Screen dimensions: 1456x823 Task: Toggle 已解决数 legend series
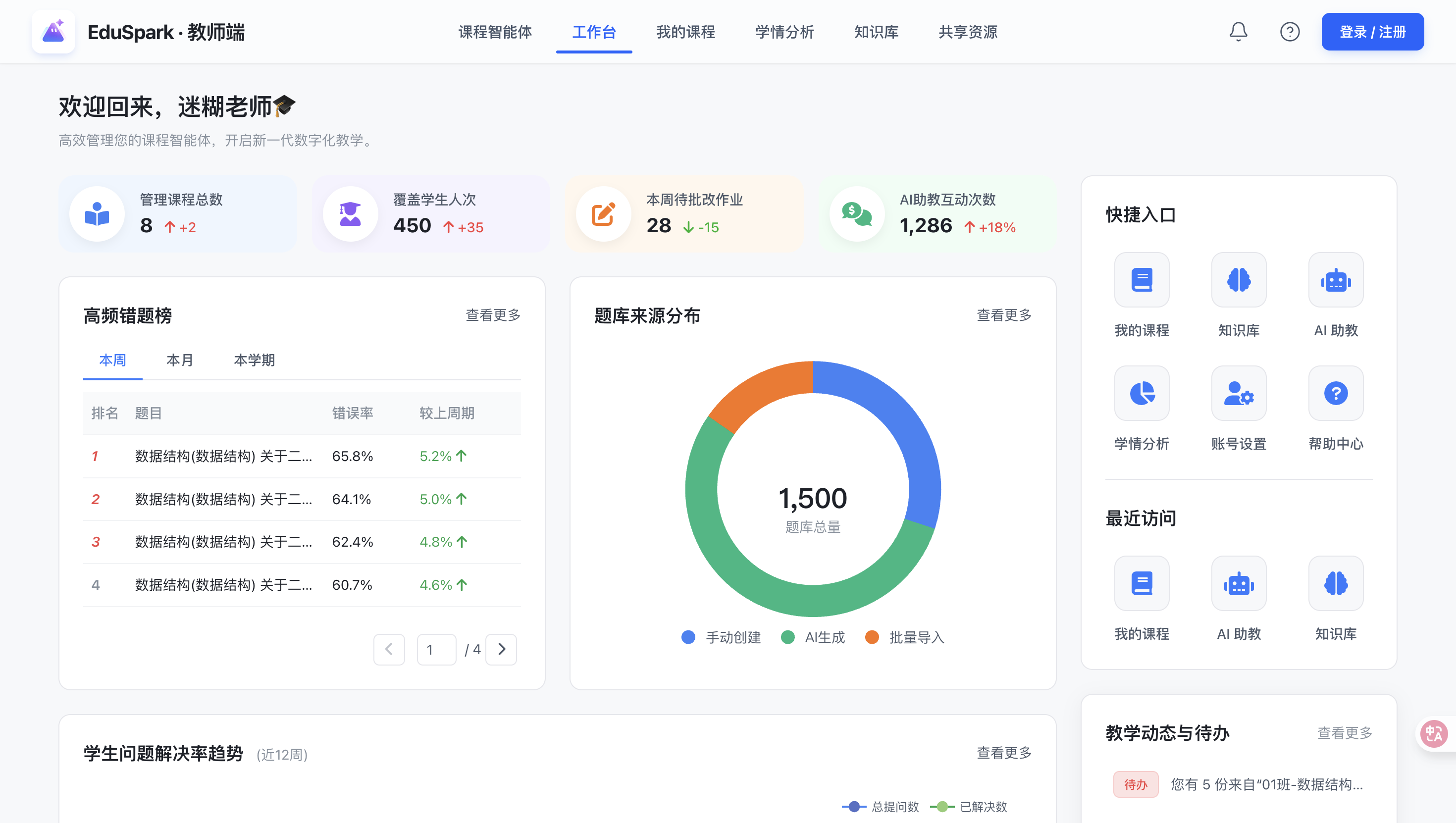tap(968, 807)
